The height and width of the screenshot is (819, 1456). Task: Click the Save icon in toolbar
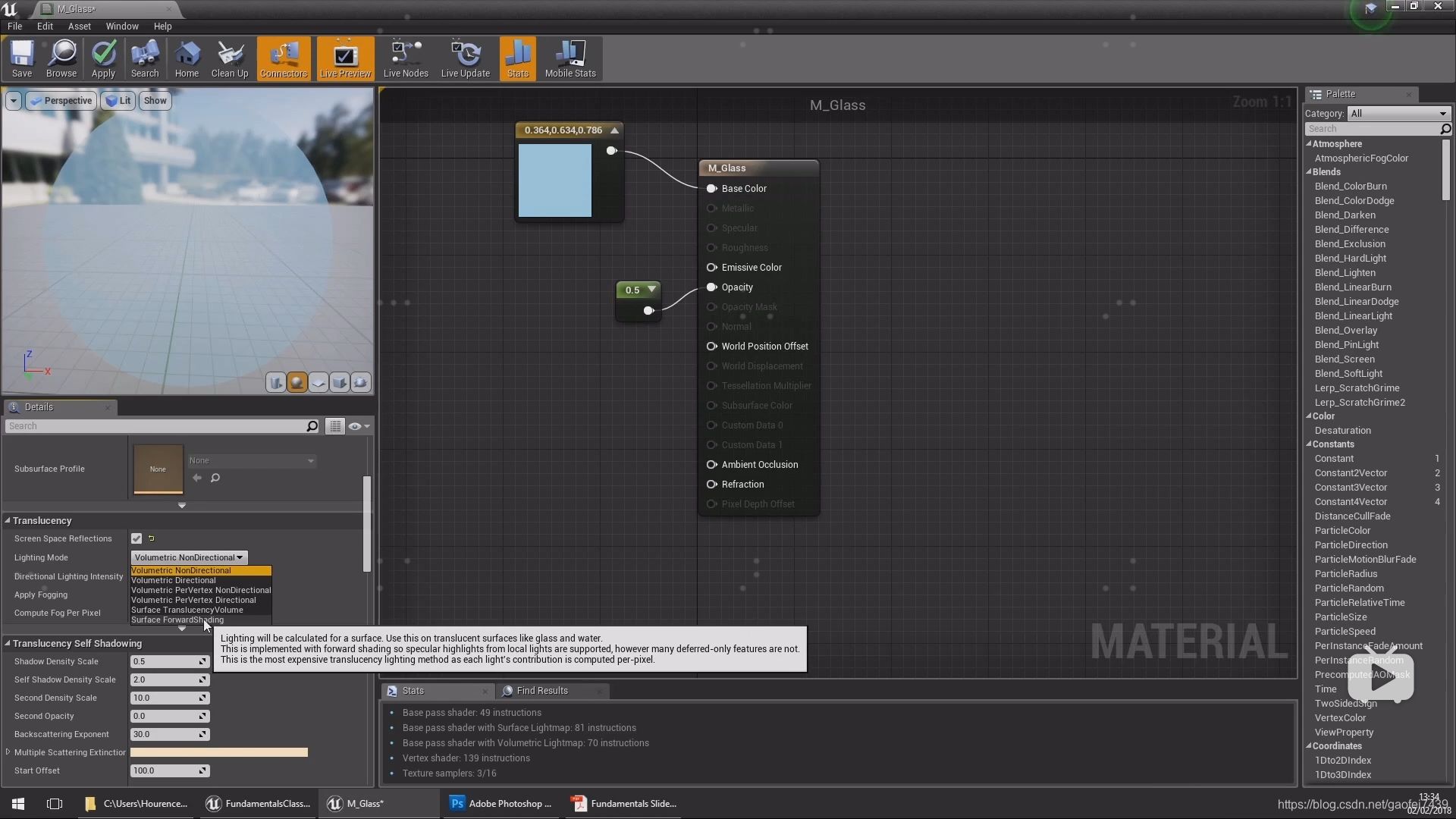point(21,60)
